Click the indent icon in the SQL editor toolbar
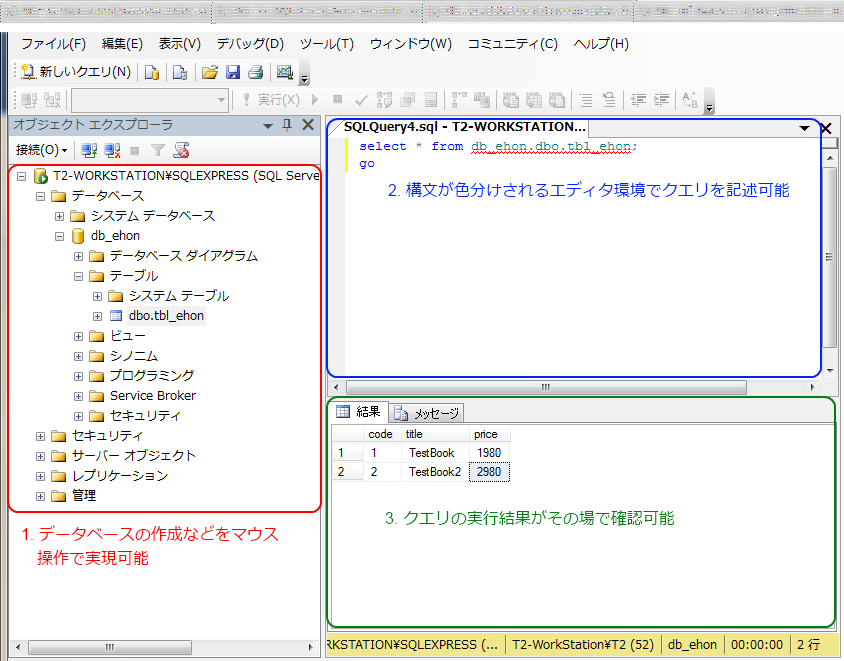This screenshot has height=661, width=844. pyautogui.click(x=661, y=100)
